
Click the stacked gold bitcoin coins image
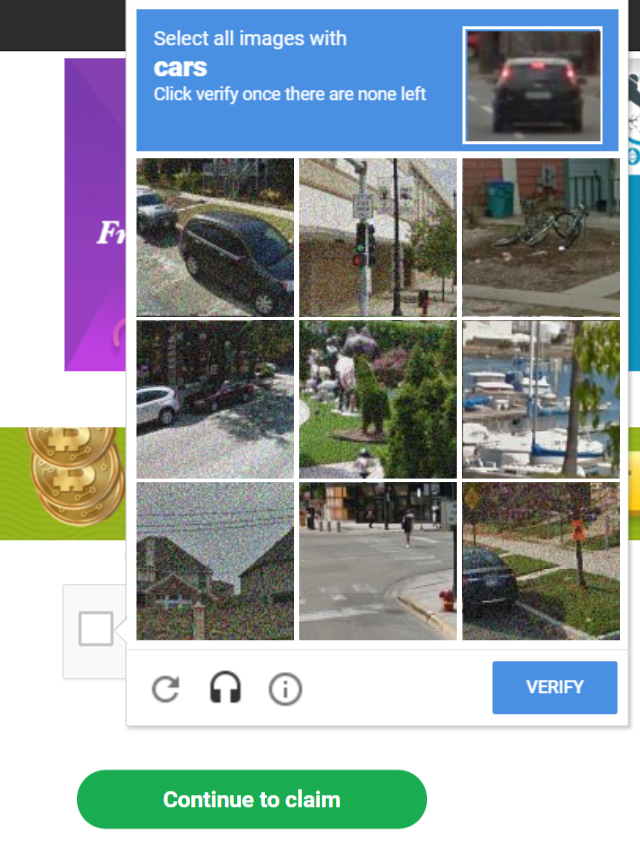pos(75,475)
